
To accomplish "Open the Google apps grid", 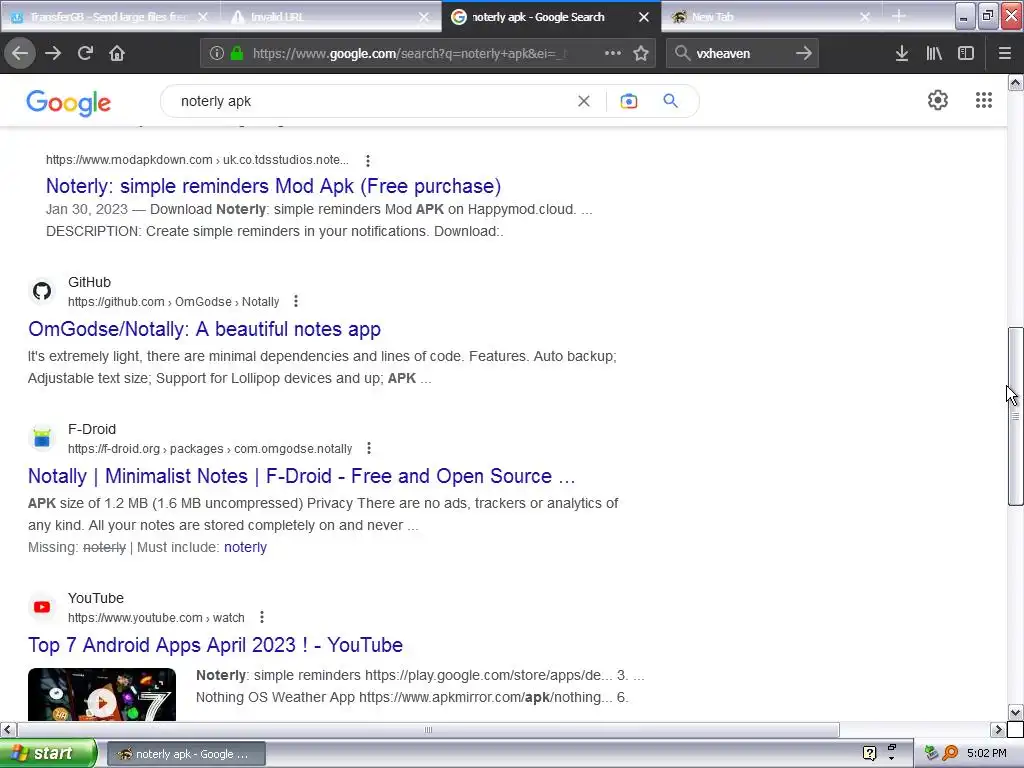I will coord(984,100).
